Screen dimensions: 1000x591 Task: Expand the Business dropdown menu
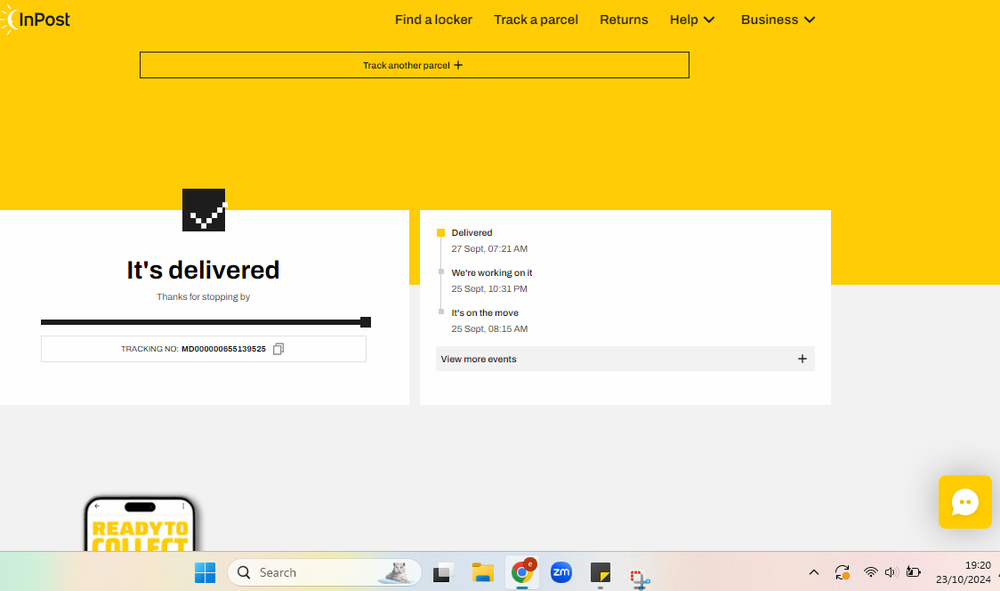[778, 19]
